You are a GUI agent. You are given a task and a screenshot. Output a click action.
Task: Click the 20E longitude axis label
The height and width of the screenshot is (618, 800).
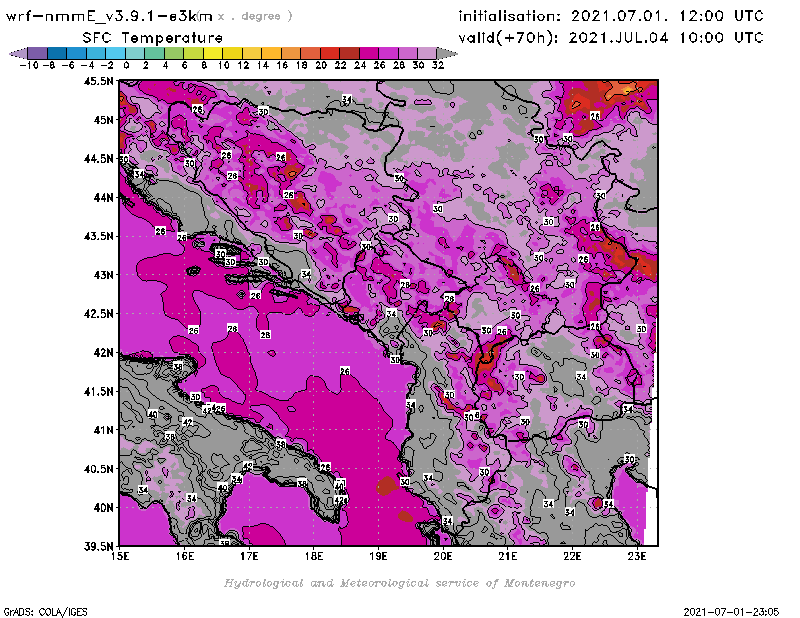pyautogui.click(x=443, y=556)
